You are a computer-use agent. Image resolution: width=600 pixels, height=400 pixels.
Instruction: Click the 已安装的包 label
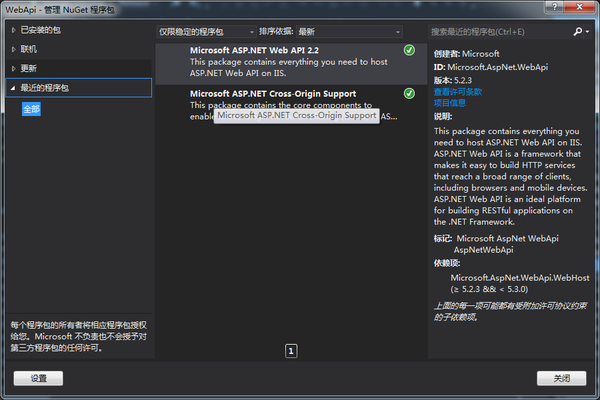tap(40, 30)
